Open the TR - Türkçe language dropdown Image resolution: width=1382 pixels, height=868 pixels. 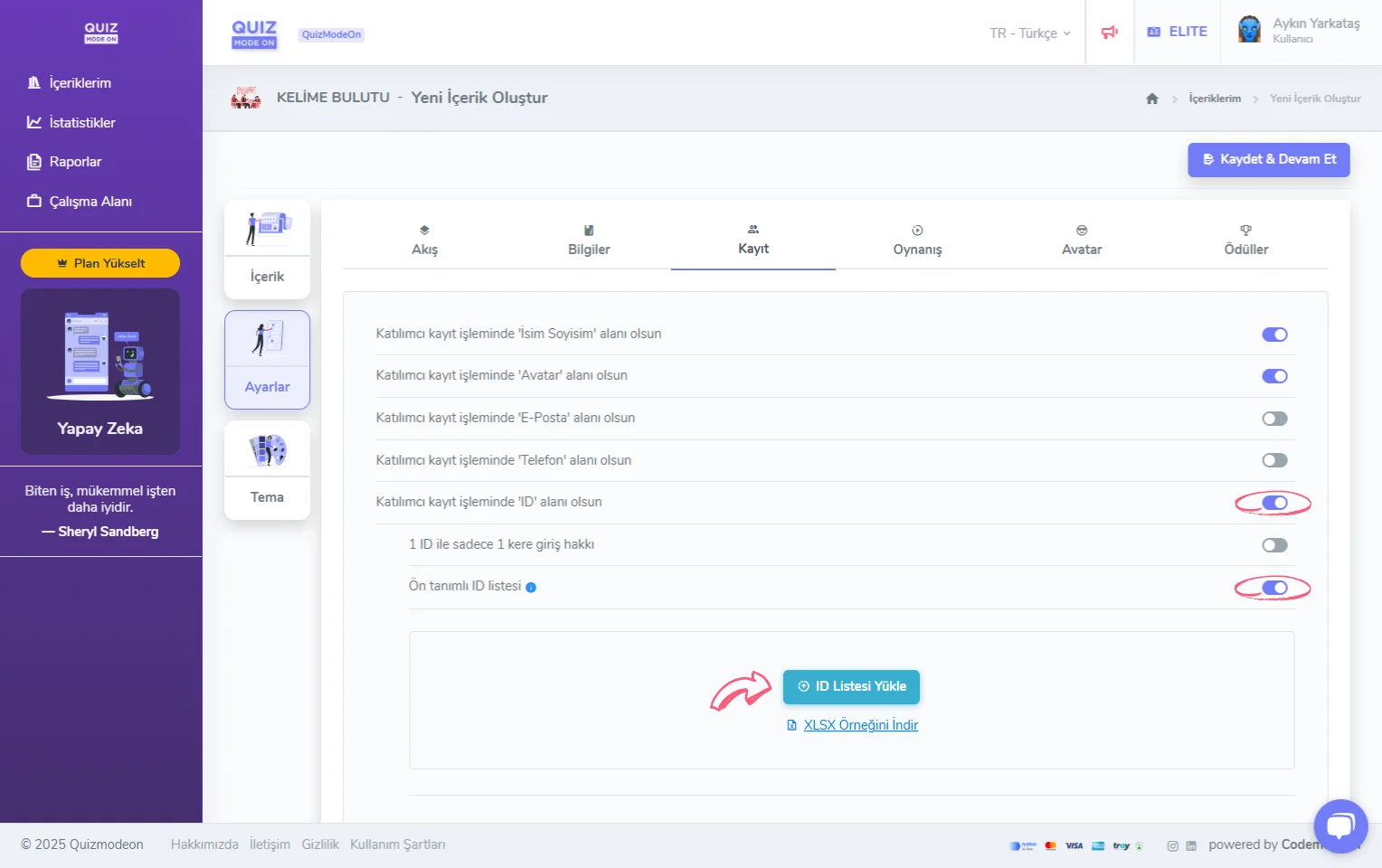[x=1029, y=33]
